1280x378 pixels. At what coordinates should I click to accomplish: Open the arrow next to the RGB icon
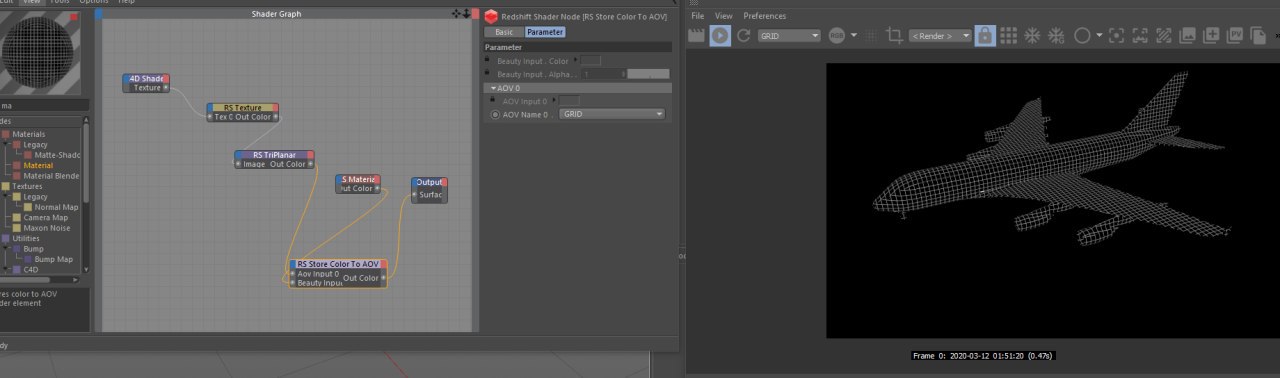coord(854,35)
